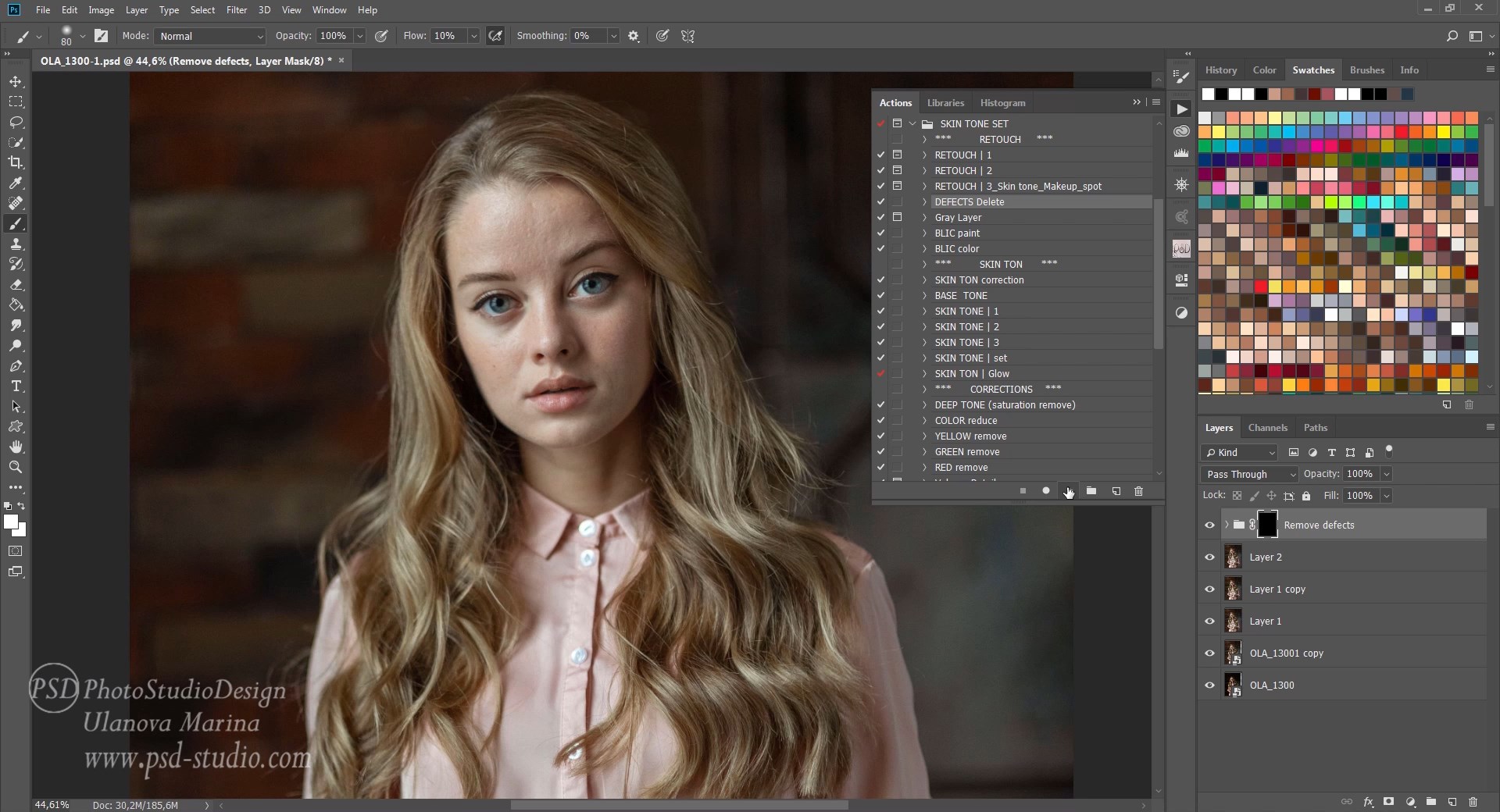1500x812 pixels.
Task: Click the Delete action trash icon
Action: tap(1138, 491)
